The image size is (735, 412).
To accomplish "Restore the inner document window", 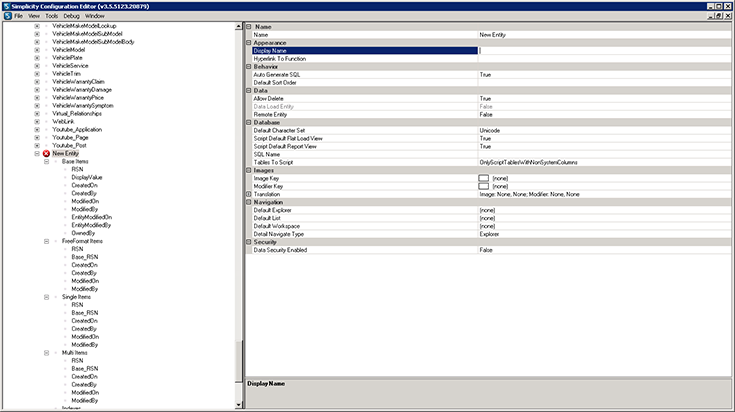I will 720,16.
